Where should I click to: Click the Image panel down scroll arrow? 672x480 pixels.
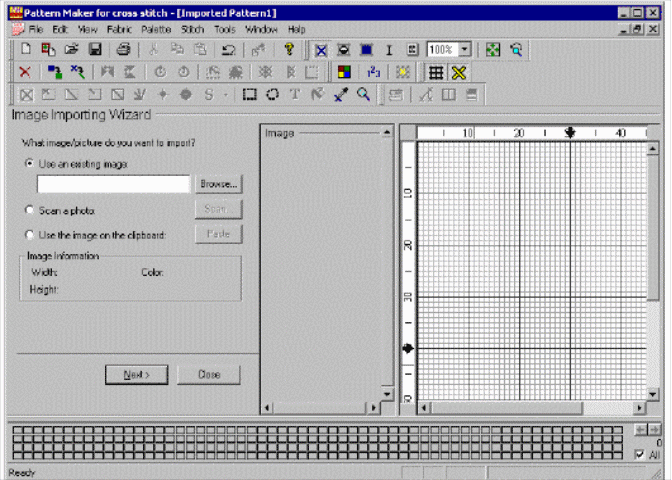(x=387, y=394)
